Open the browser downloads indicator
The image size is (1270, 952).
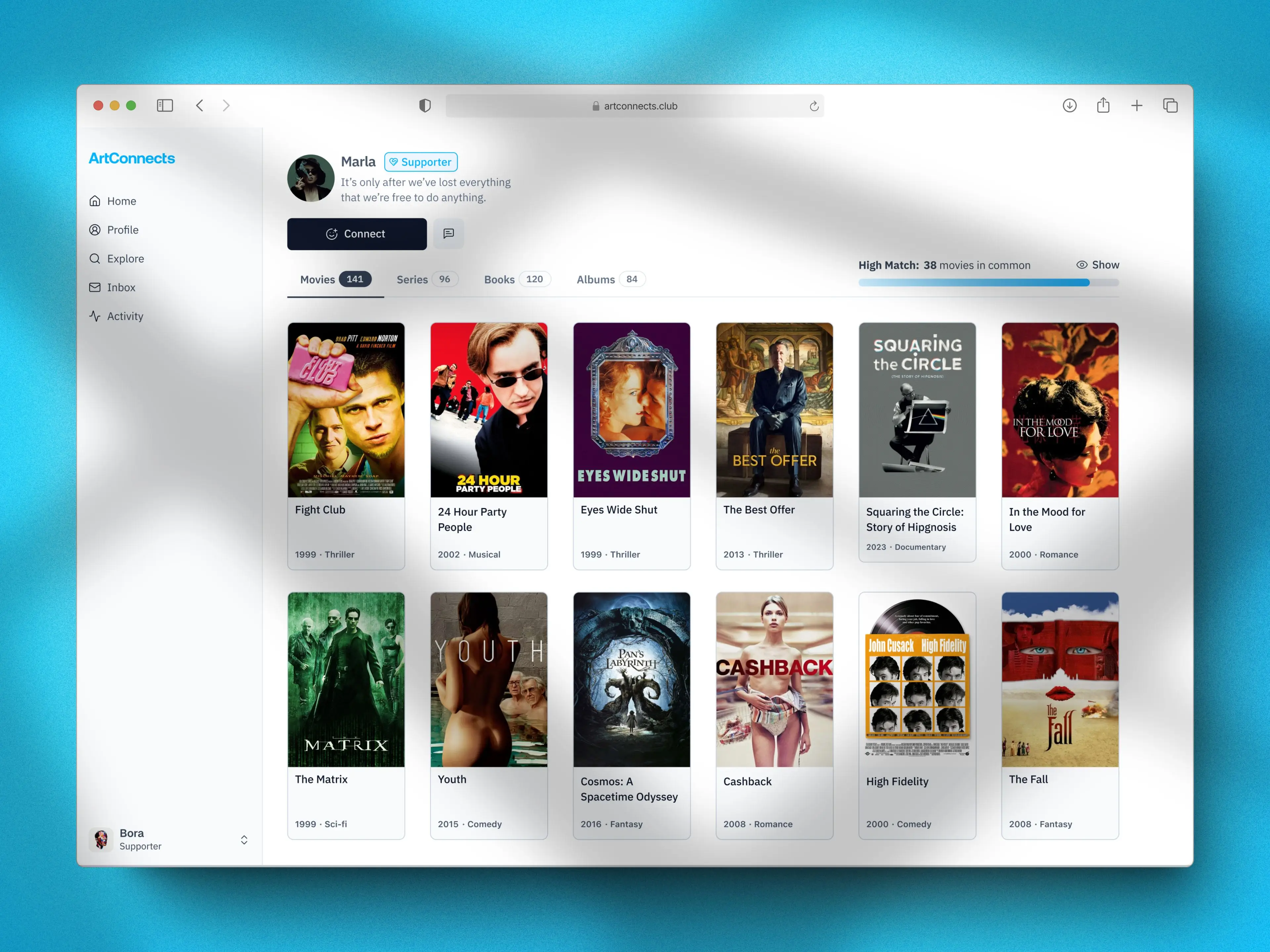click(x=1069, y=105)
